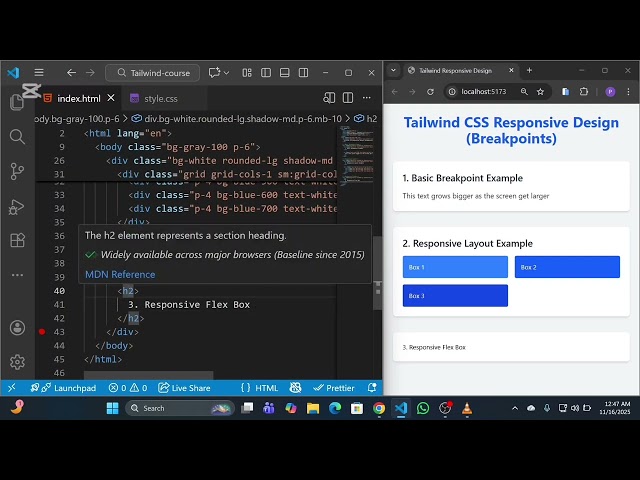Open the Accounts menu in VS Code
Screen dimensions: 640x480
[17, 328]
